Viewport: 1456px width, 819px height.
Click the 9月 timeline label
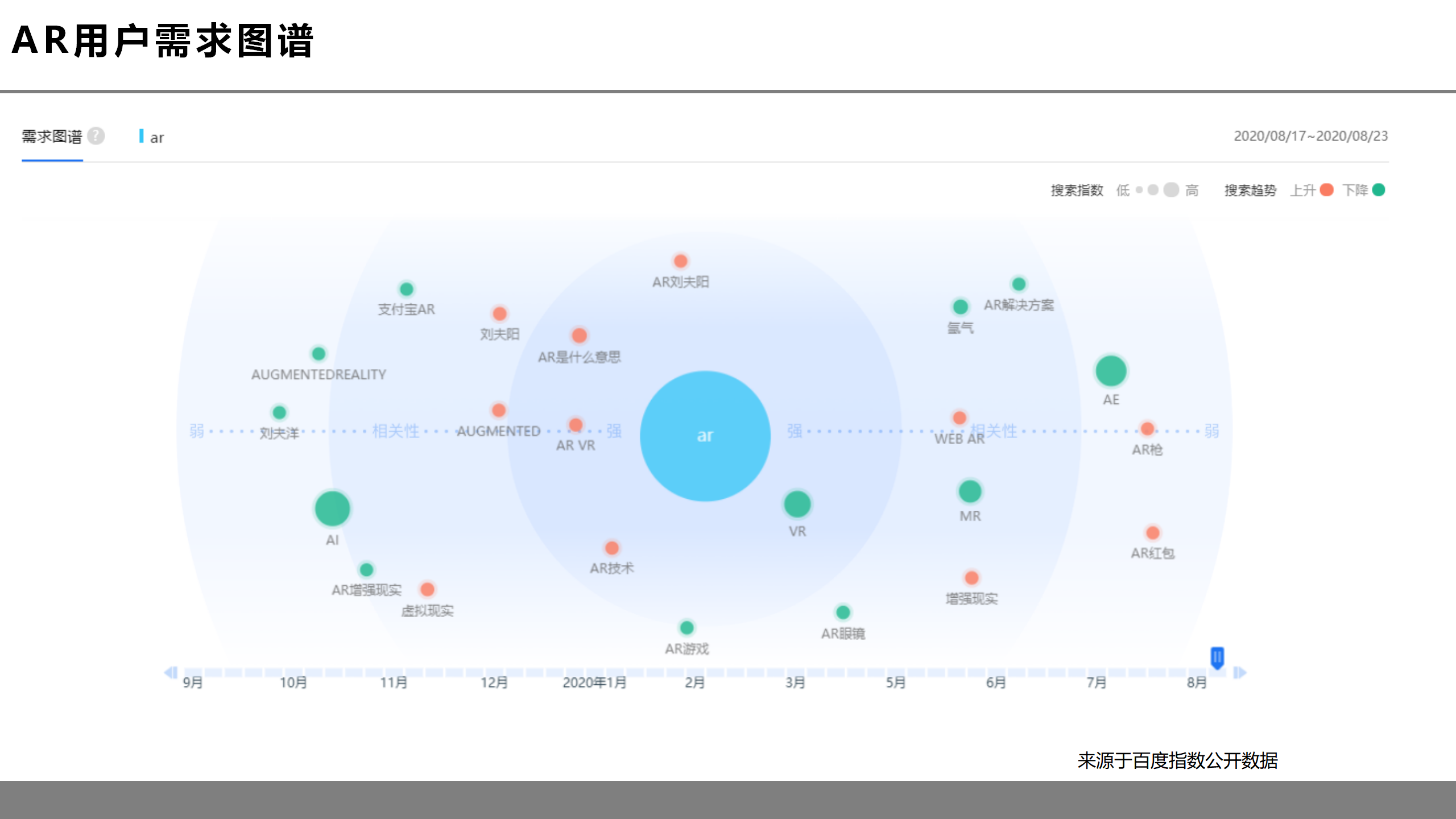[193, 682]
